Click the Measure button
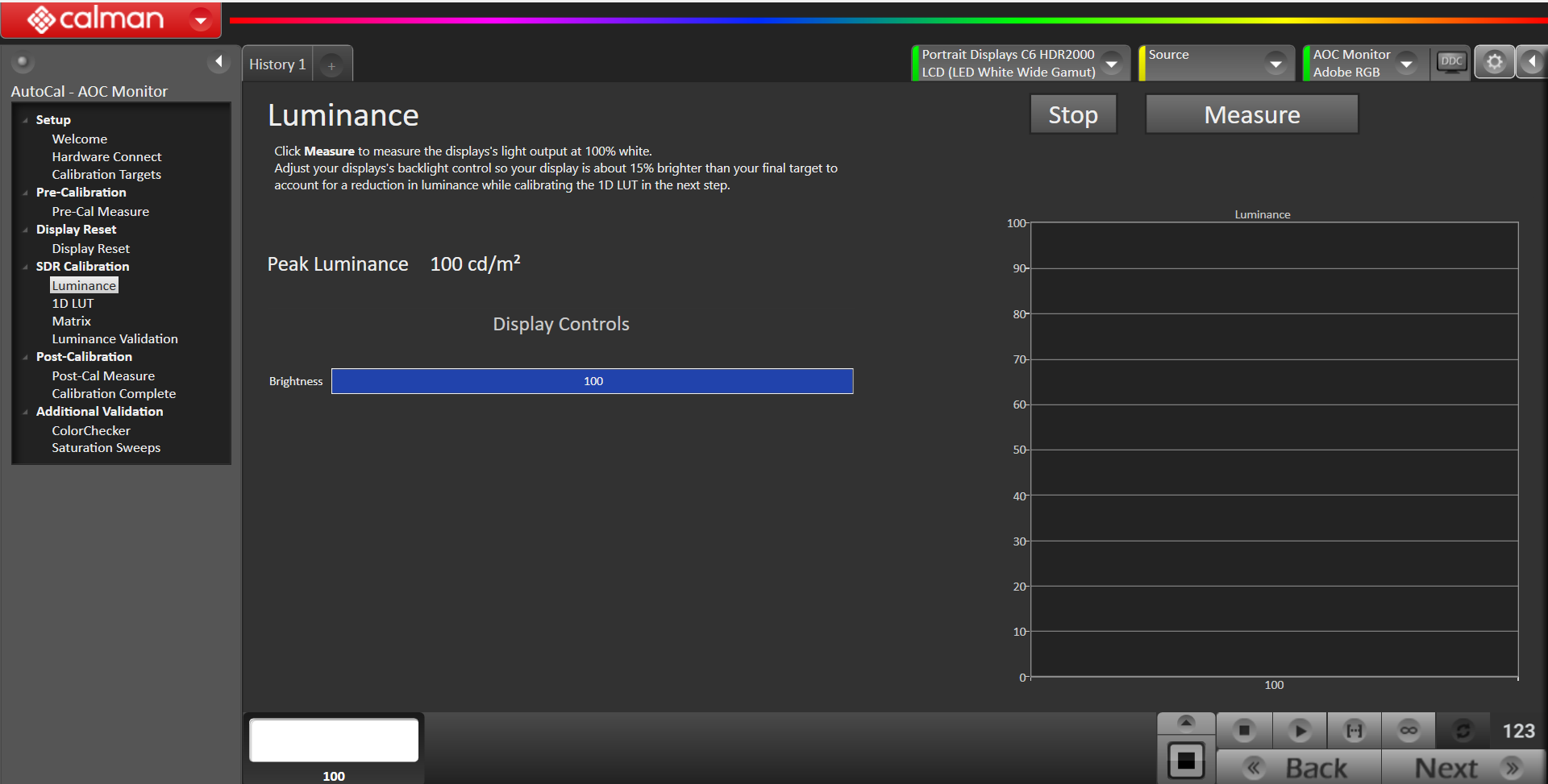The height and width of the screenshot is (784, 1548). tap(1252, 114)
